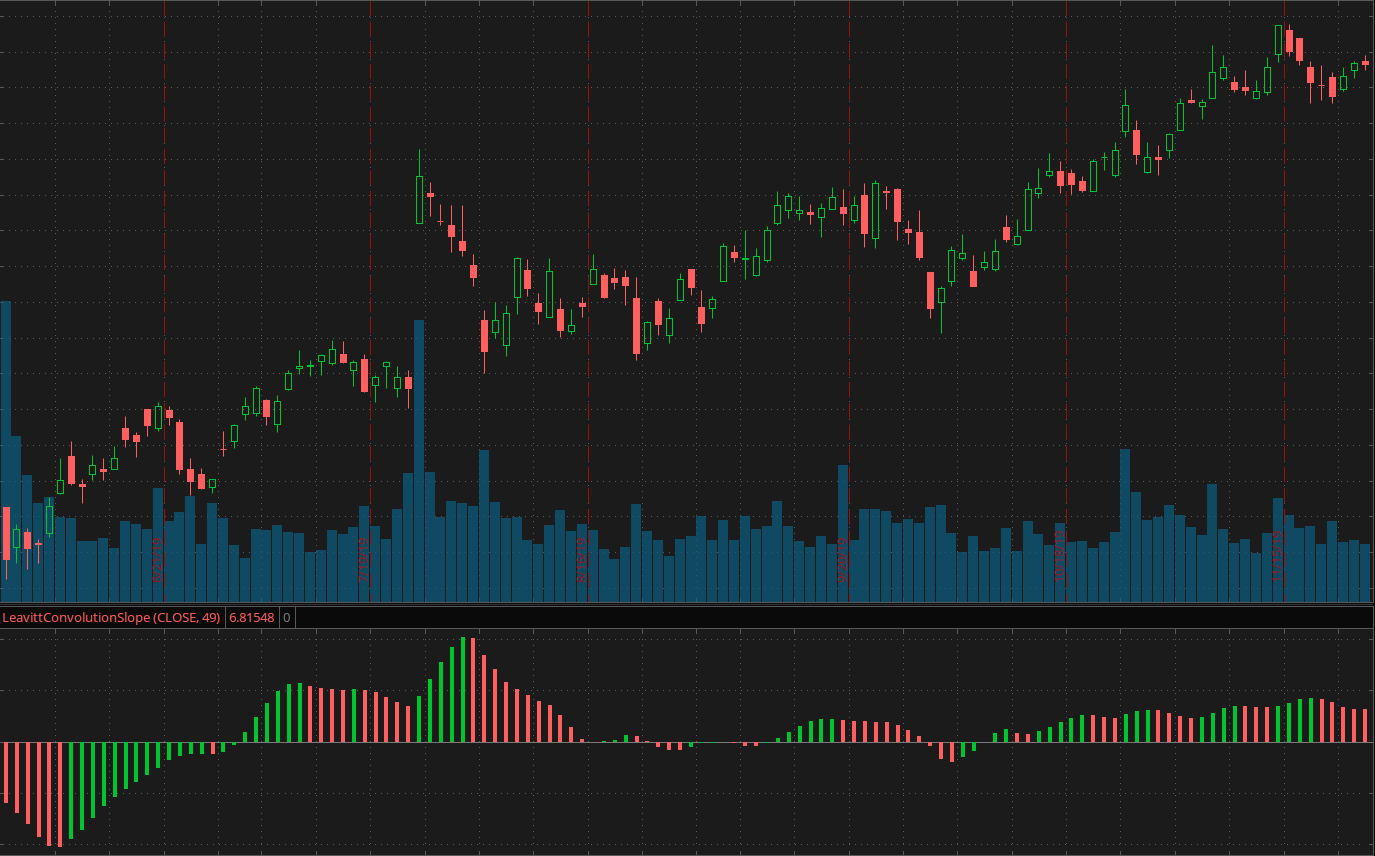The image size is (1375, 856).
Task: Click the highest green candle near the top right
Action: pos(1278,40)
